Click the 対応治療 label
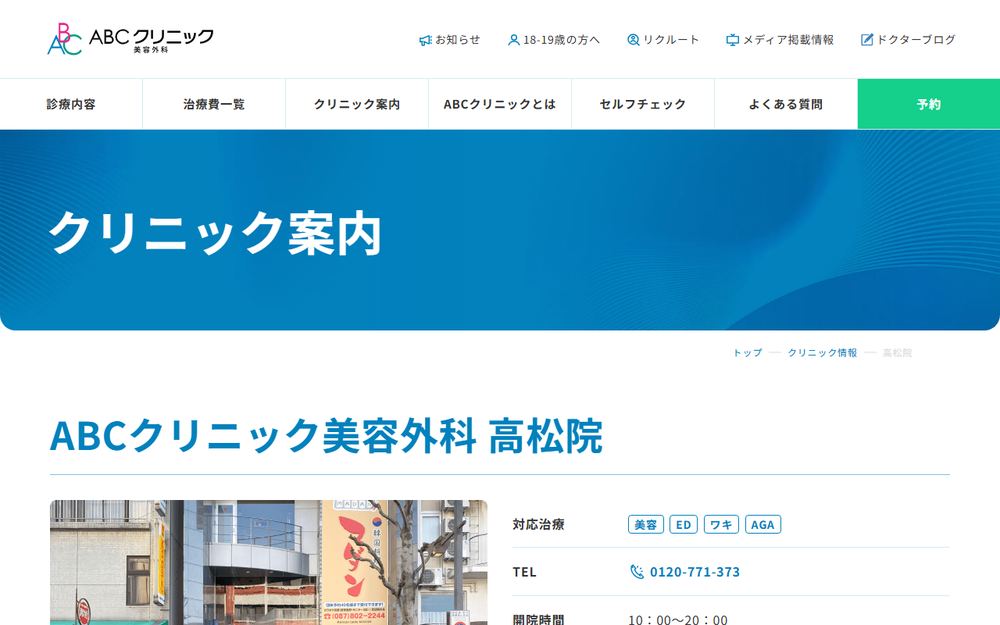 538,524
